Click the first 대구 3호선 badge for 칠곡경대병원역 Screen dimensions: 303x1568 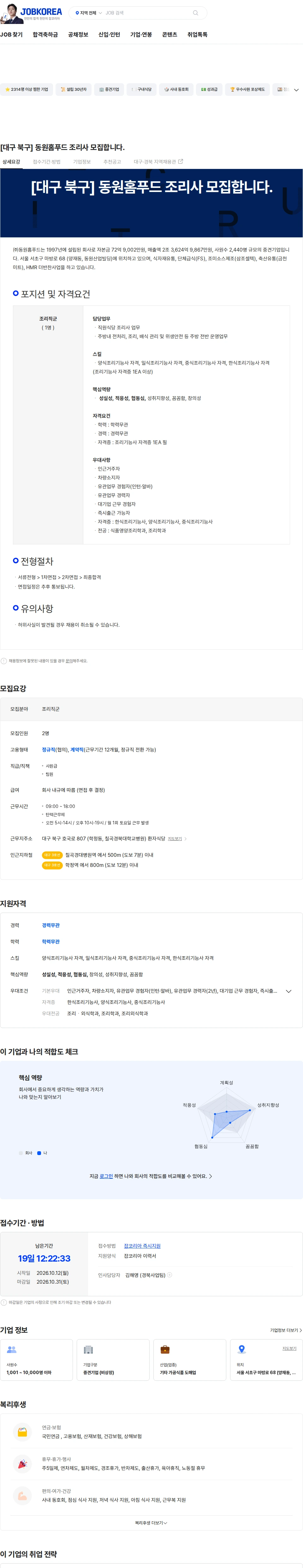52,855
